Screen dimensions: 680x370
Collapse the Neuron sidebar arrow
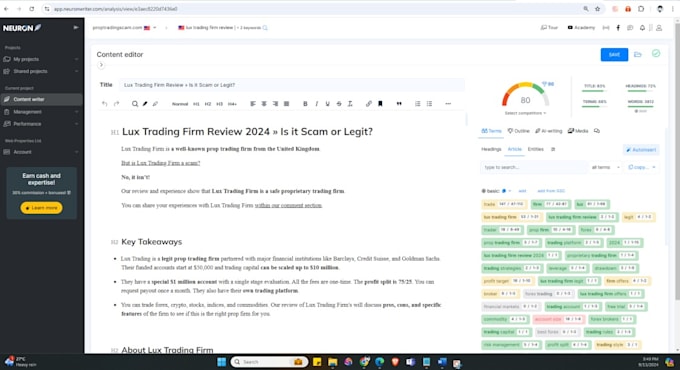pyautogui.click(x=76, y=27)
